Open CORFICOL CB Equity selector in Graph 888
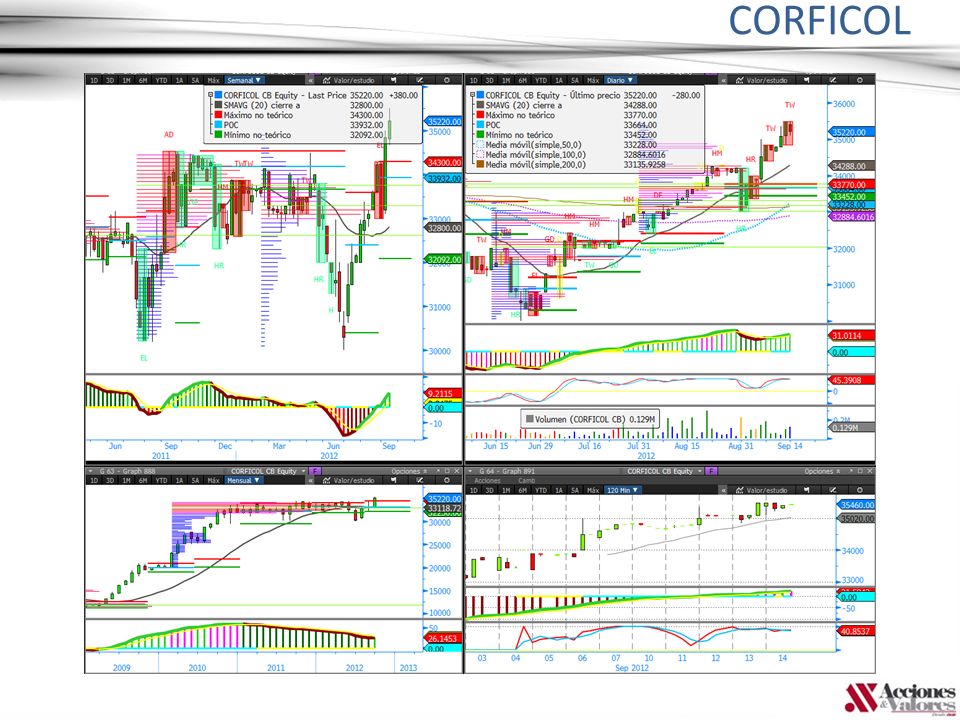 pos(267,471)
